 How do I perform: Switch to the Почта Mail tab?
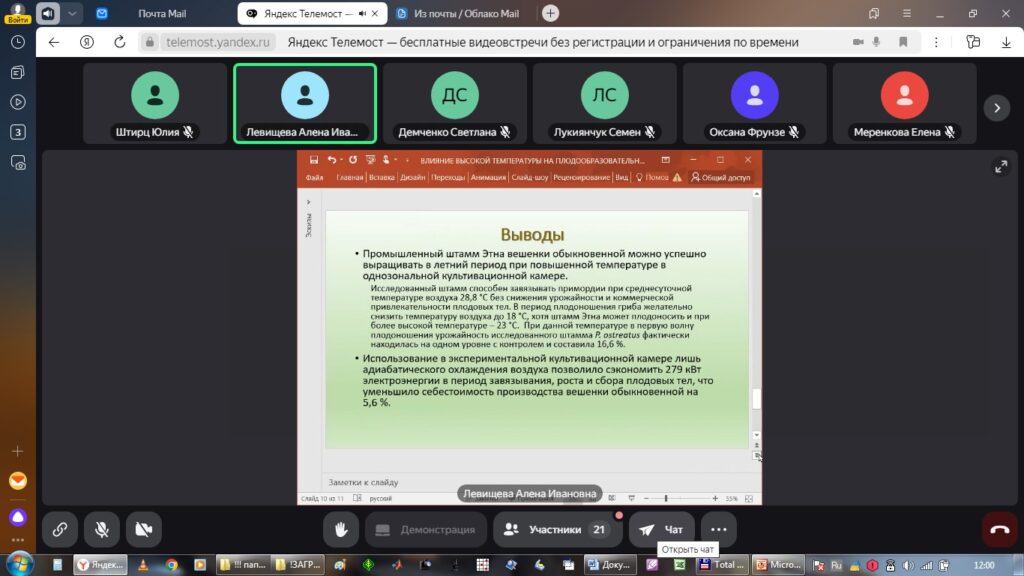click(x=160, y=13)
